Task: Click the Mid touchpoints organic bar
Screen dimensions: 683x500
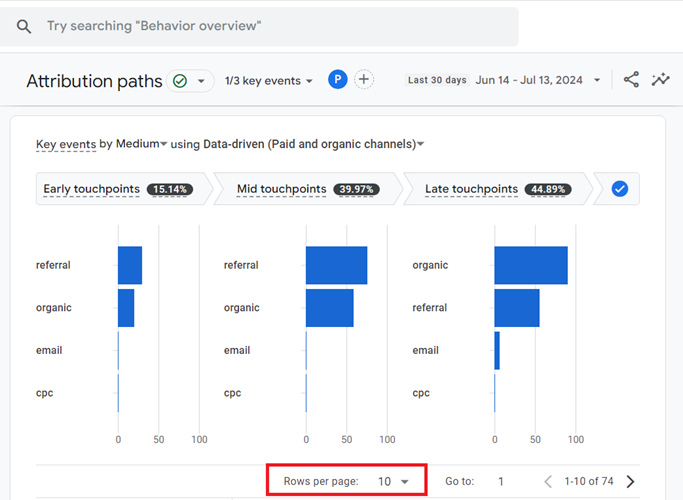Action: click(x=330, y=308)
